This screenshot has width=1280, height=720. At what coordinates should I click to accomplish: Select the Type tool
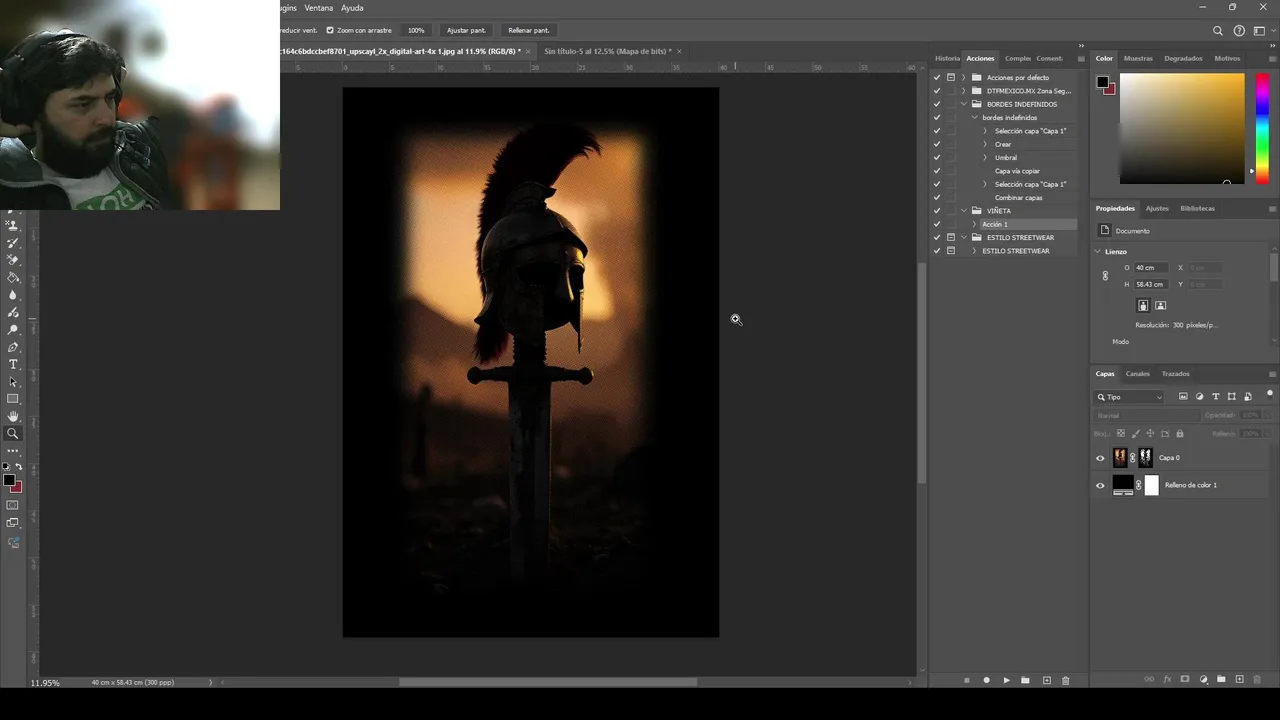pos(13,364)
